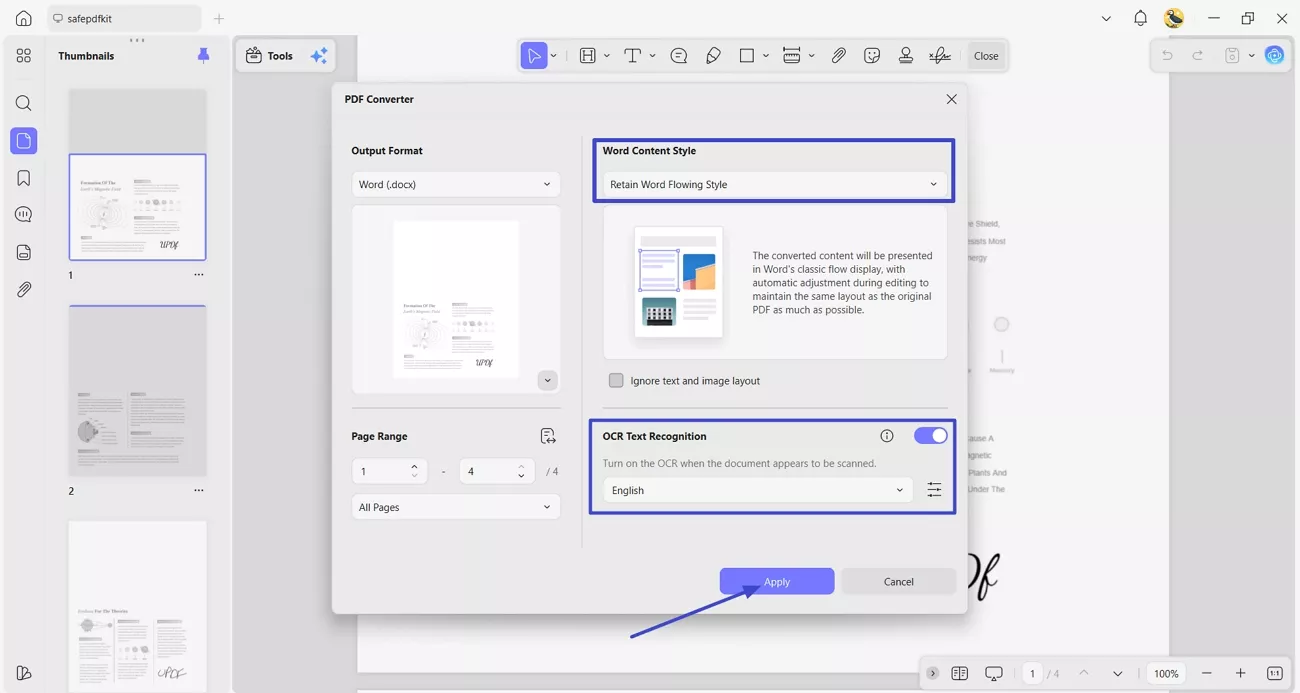Open the Retain Word Flowing Style dropdown
Screen dimensions: 1300x693
[775, 184]
